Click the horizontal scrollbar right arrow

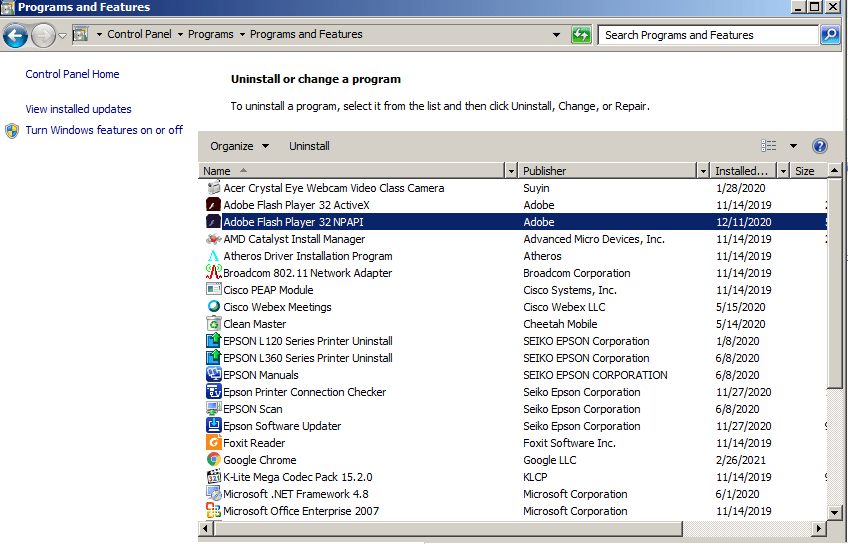[x=819, y=528]
